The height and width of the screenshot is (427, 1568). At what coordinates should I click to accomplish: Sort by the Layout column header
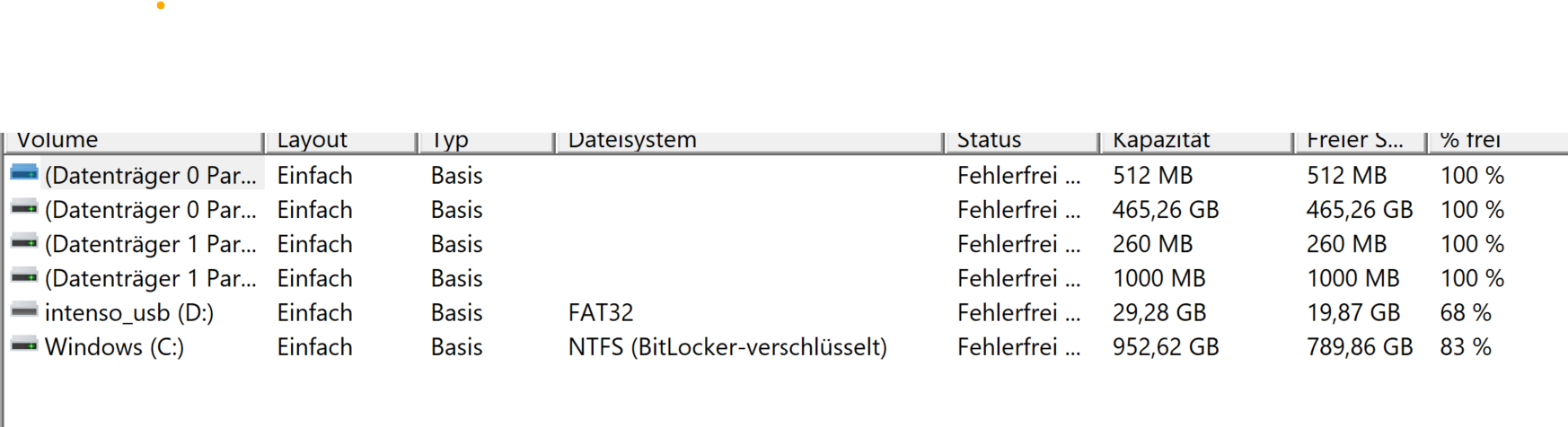pyautogui.click(x=341, y=142)
